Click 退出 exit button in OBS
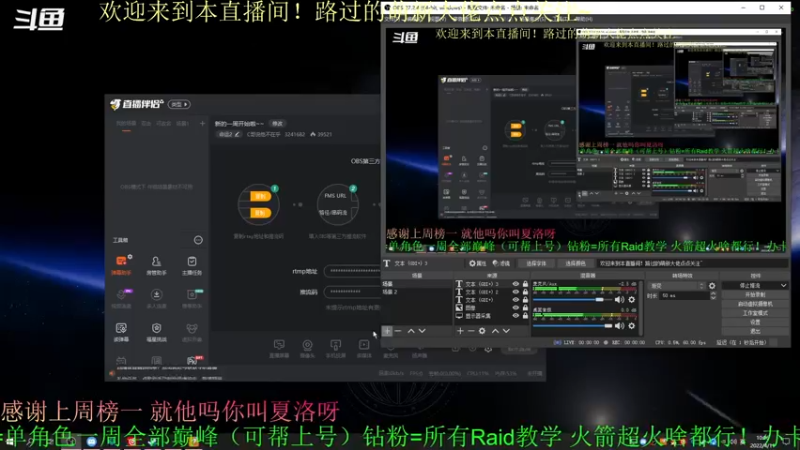This screenshot has height=450, width=800. click(x=755, y=331)
